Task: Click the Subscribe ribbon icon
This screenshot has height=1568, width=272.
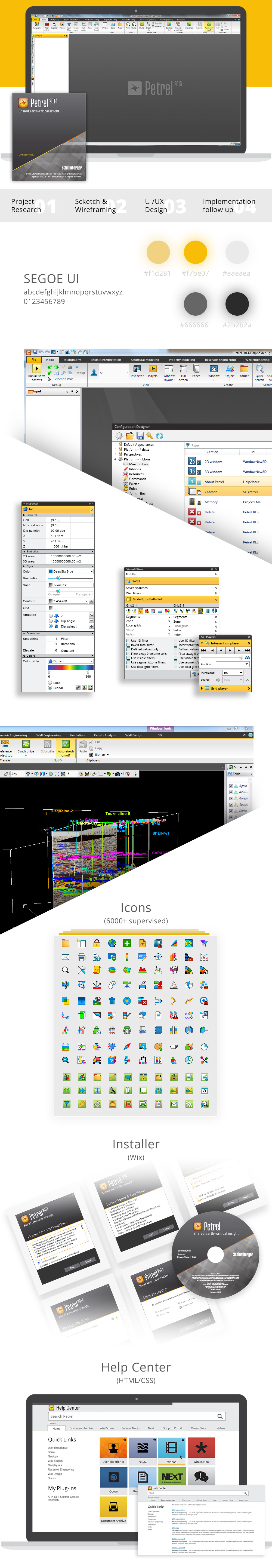Action: (x=47, y=744)
